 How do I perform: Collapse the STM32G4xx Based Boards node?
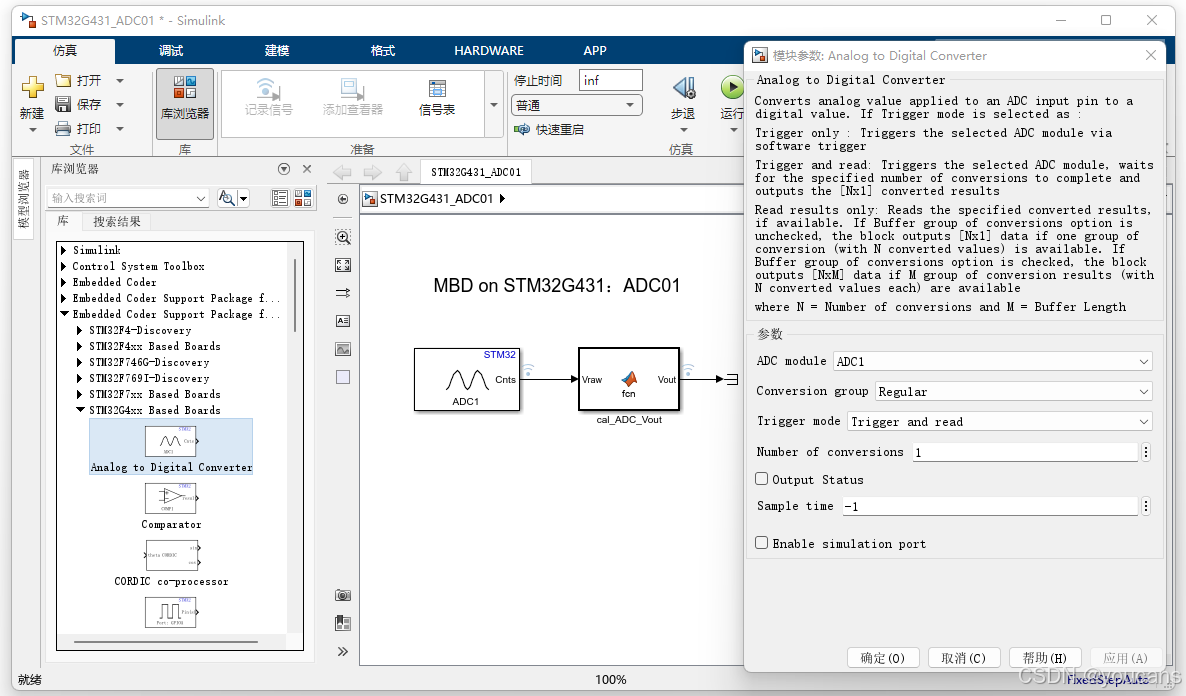point(80,410)
